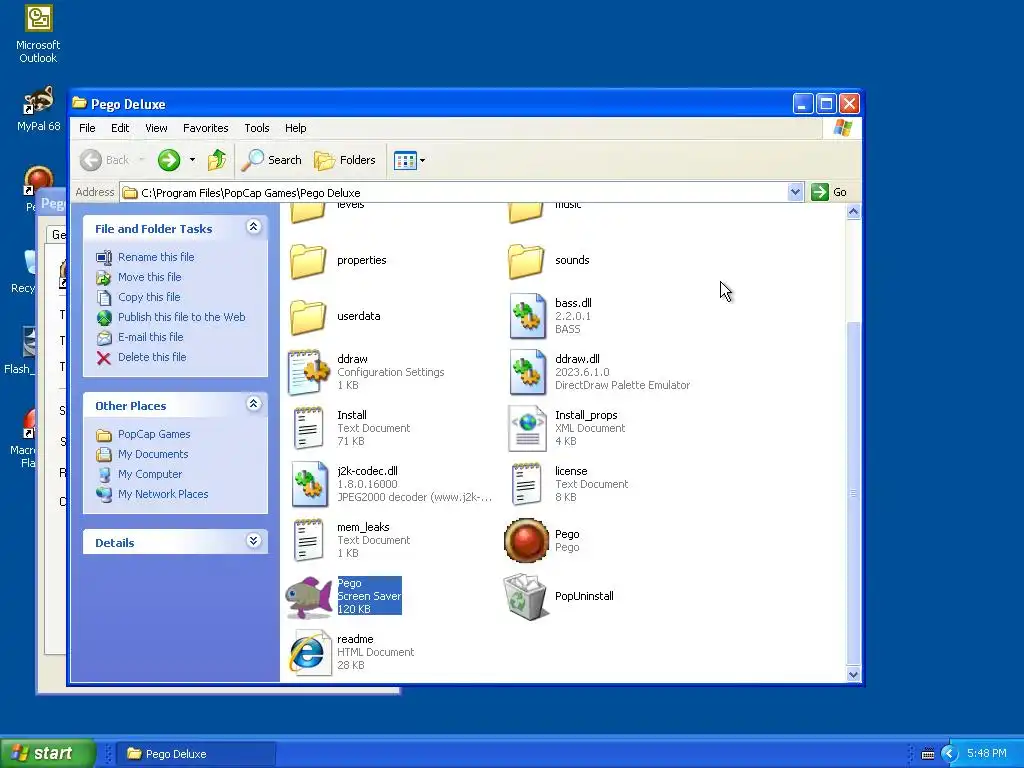This screenshot has height=768, width=1024.
Task: Open the Microsoft Outlook desktop icon
Action: point(38,34)
